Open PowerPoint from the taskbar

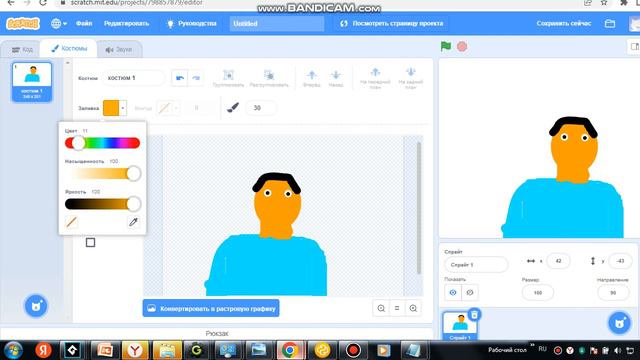tap(104, 351)
